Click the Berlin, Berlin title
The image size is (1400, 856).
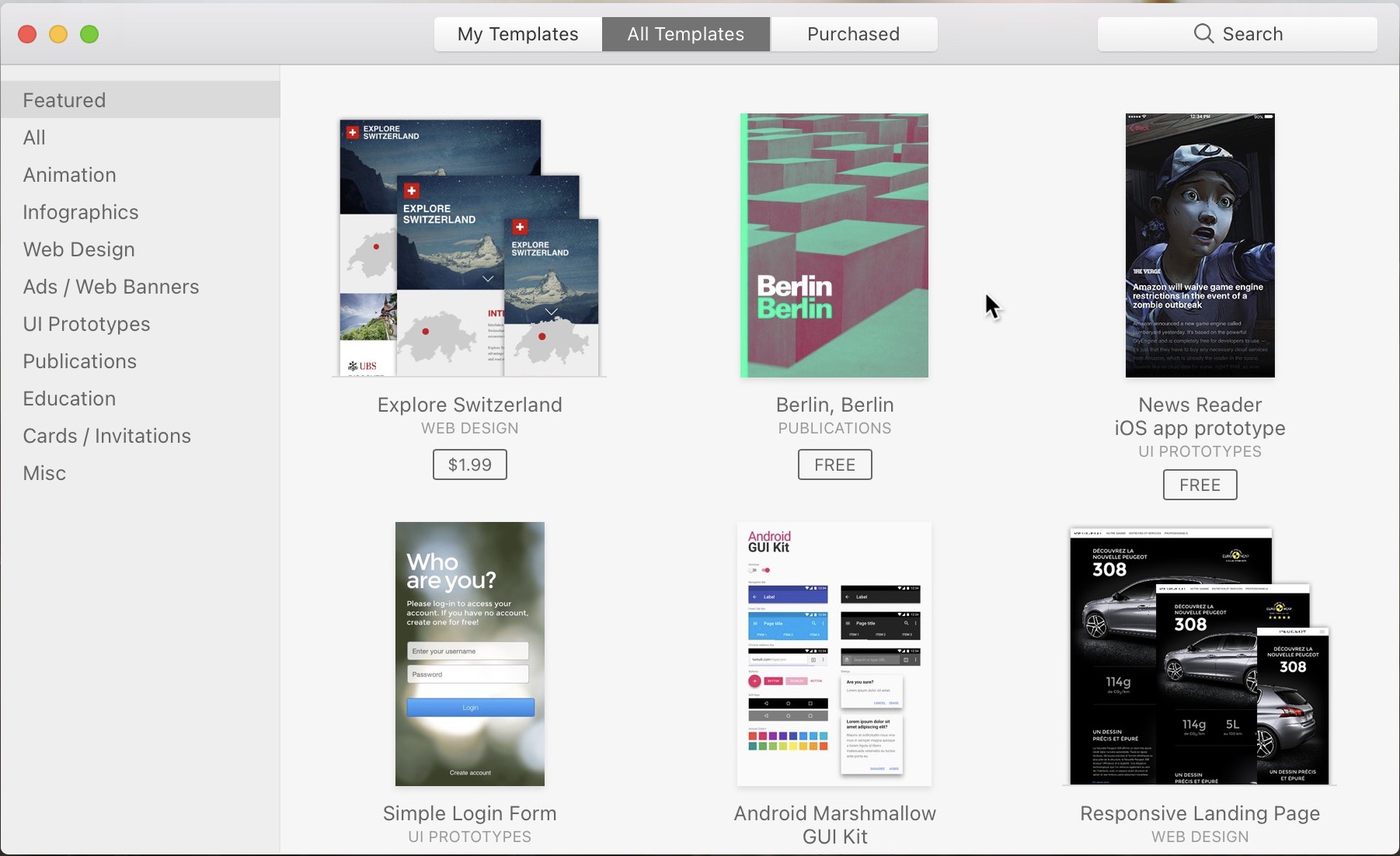[835, 405]
